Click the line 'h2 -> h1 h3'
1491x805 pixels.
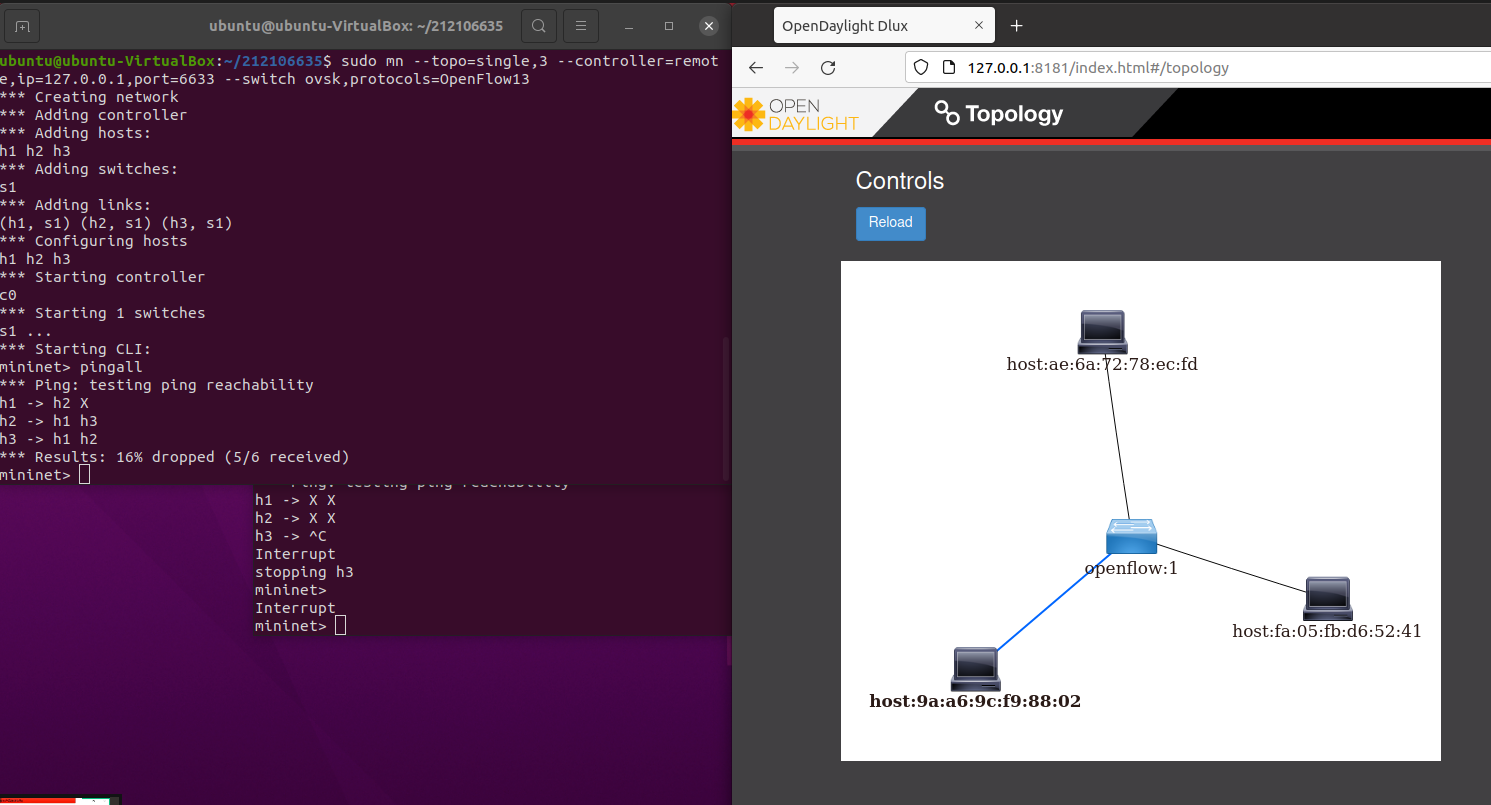click(49, 421)
